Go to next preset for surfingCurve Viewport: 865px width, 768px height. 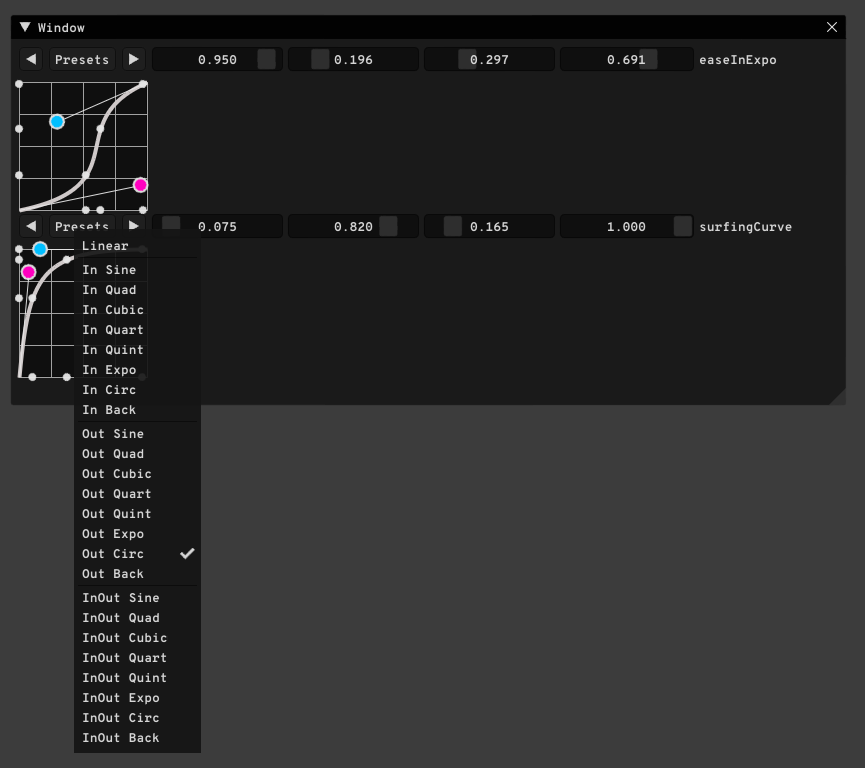click(134, 225)
